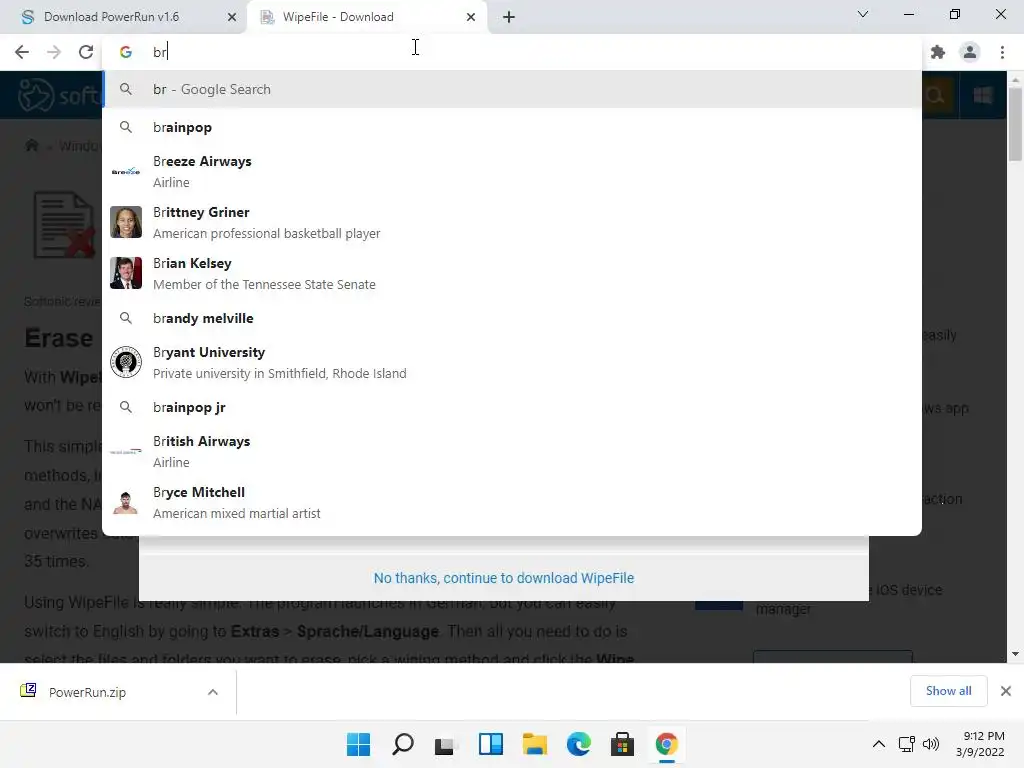Select the Brittney Griner suggestion
1024x768 pixels.
coord(512,223)
